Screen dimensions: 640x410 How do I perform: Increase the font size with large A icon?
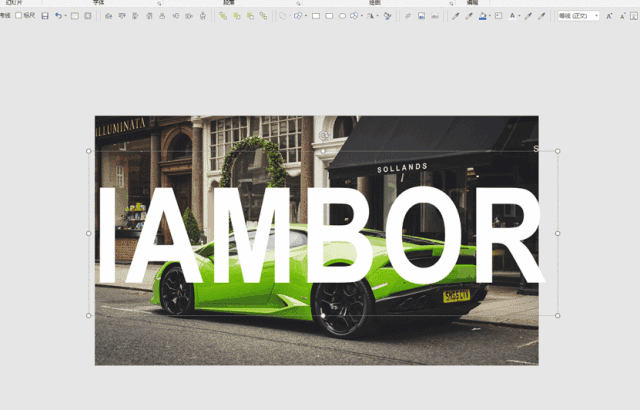[609, 16]
